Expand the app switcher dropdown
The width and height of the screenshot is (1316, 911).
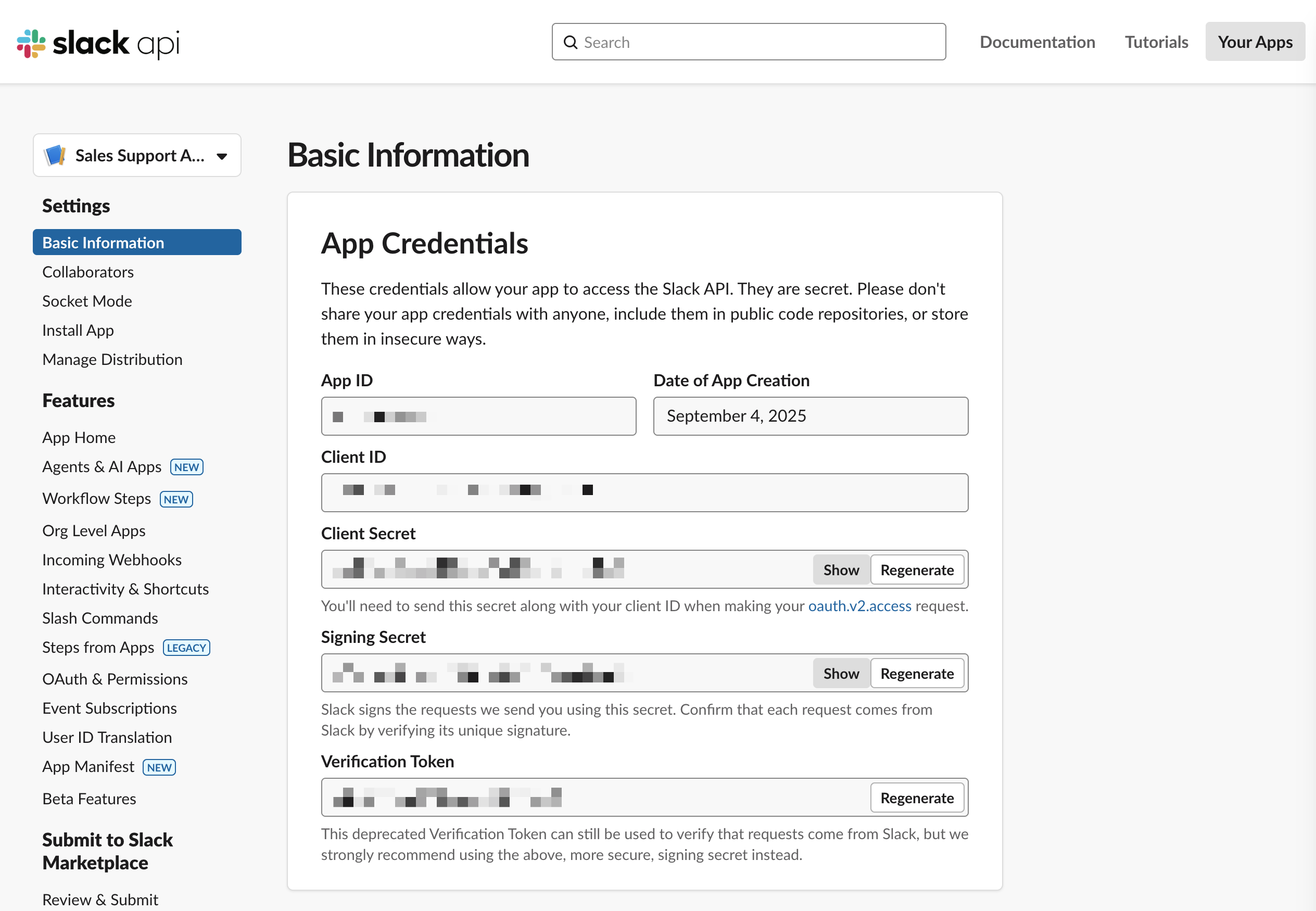pyautogui.click(x=222, y=155)
